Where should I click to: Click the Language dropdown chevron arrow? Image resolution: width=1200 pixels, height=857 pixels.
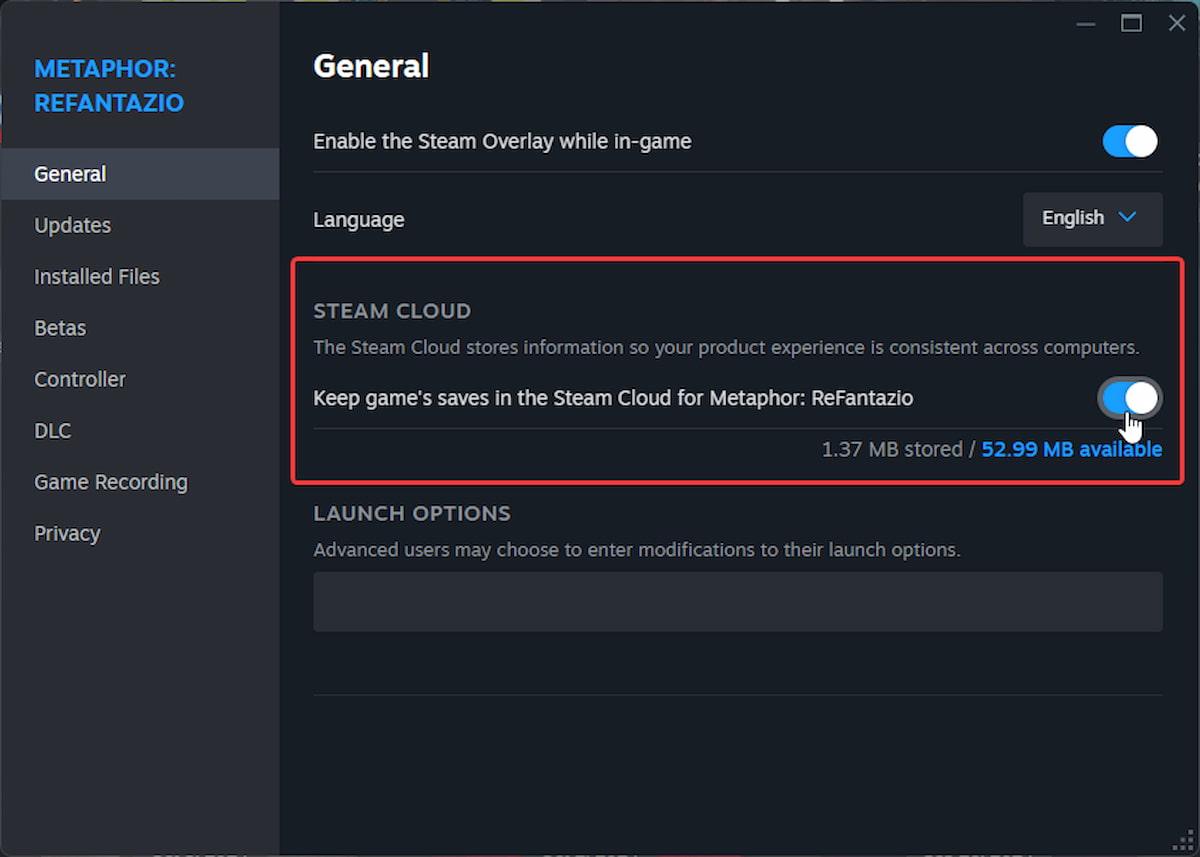point(1128,218)
